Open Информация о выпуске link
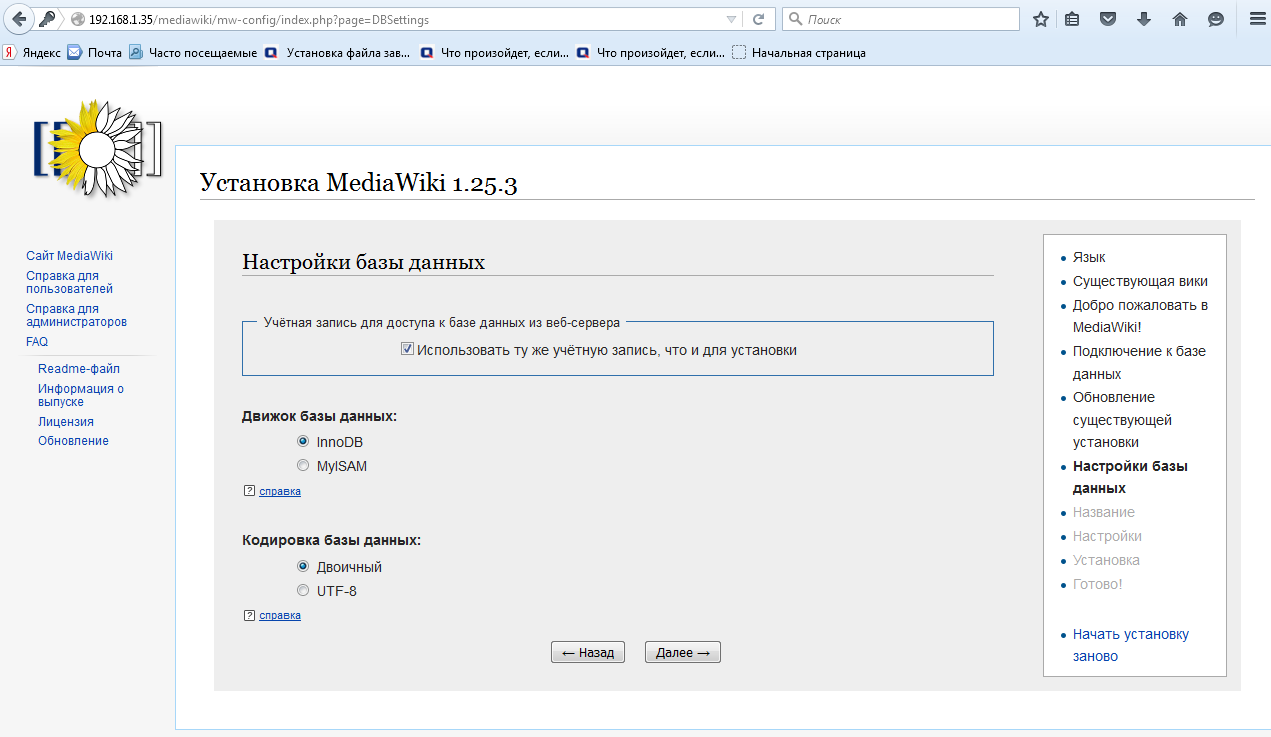 click(81, 395)
